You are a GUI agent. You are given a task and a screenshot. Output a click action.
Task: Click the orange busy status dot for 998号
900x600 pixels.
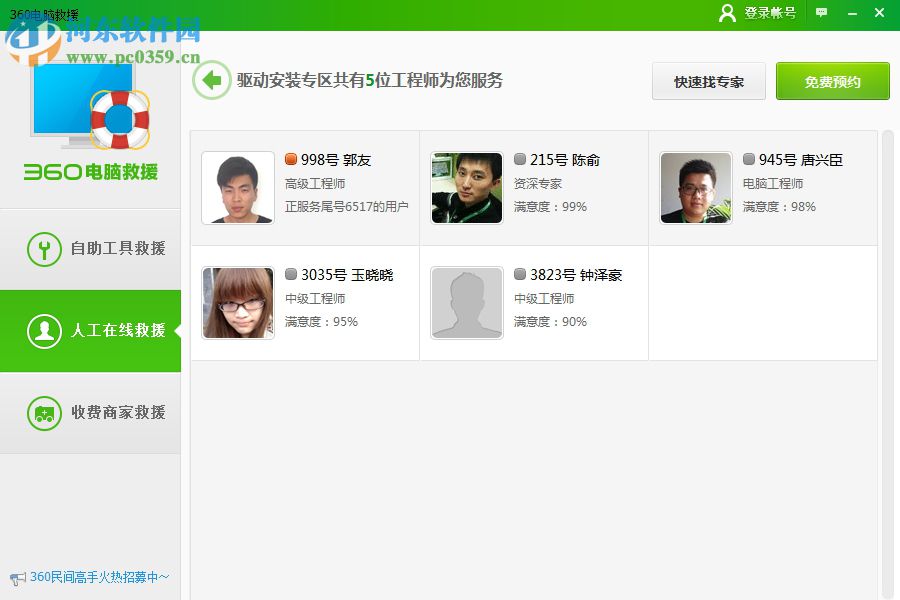(290, 159)
